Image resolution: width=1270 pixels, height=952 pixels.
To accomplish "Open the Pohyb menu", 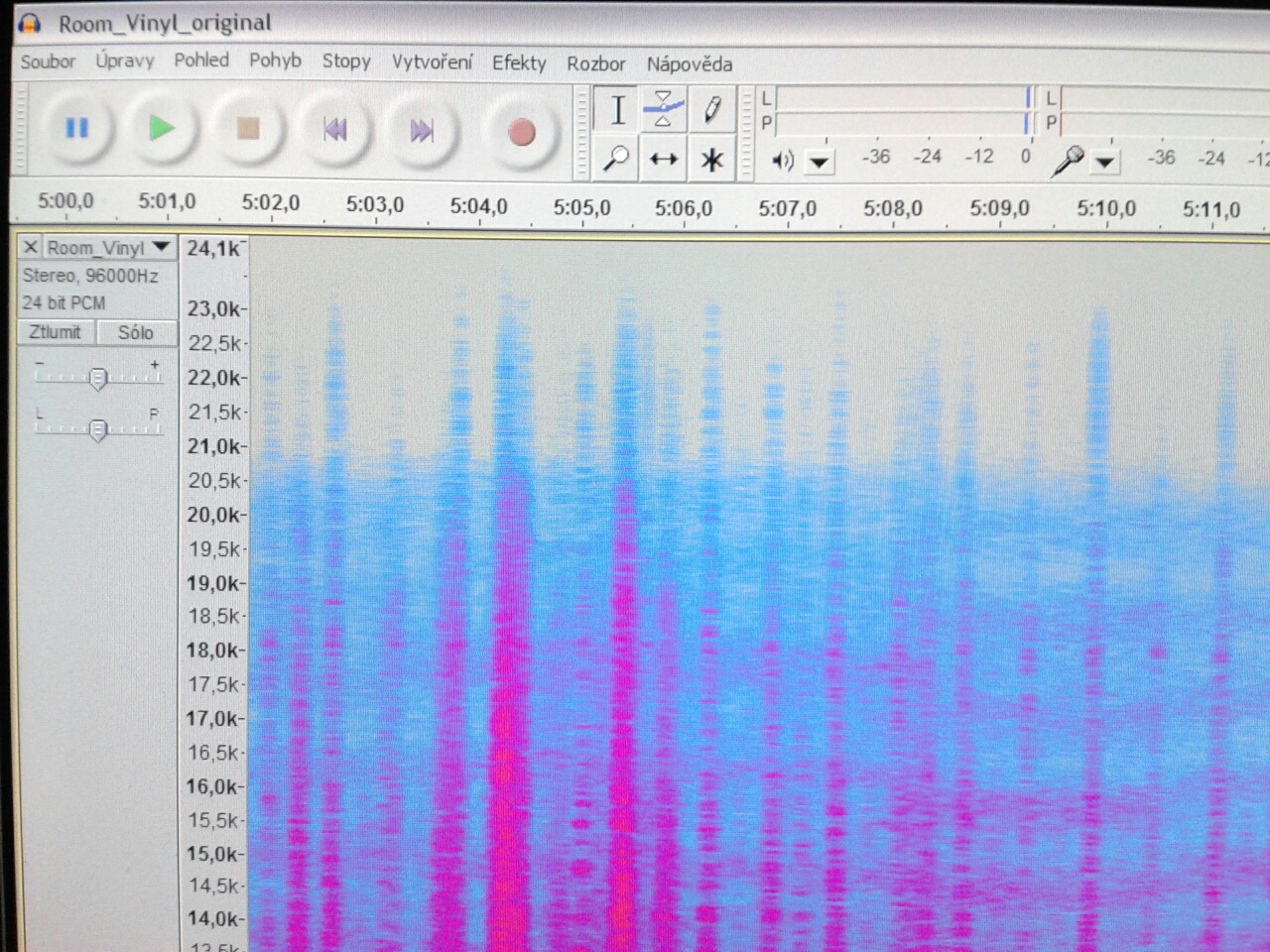I will [275, 60].
